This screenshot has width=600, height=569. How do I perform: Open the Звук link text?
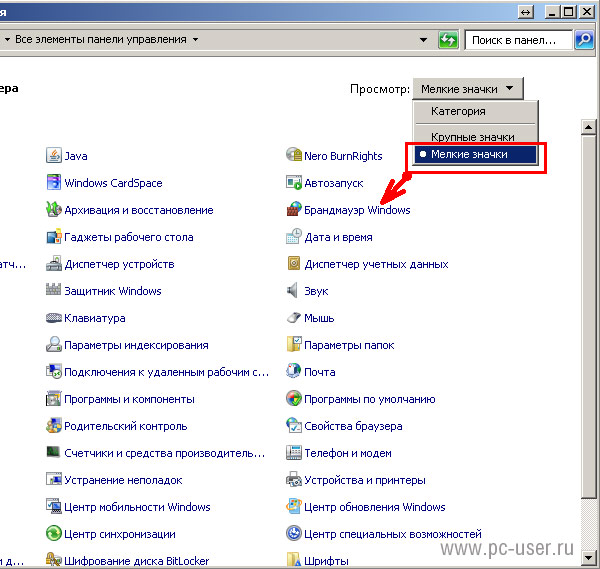tap(316, 291)
